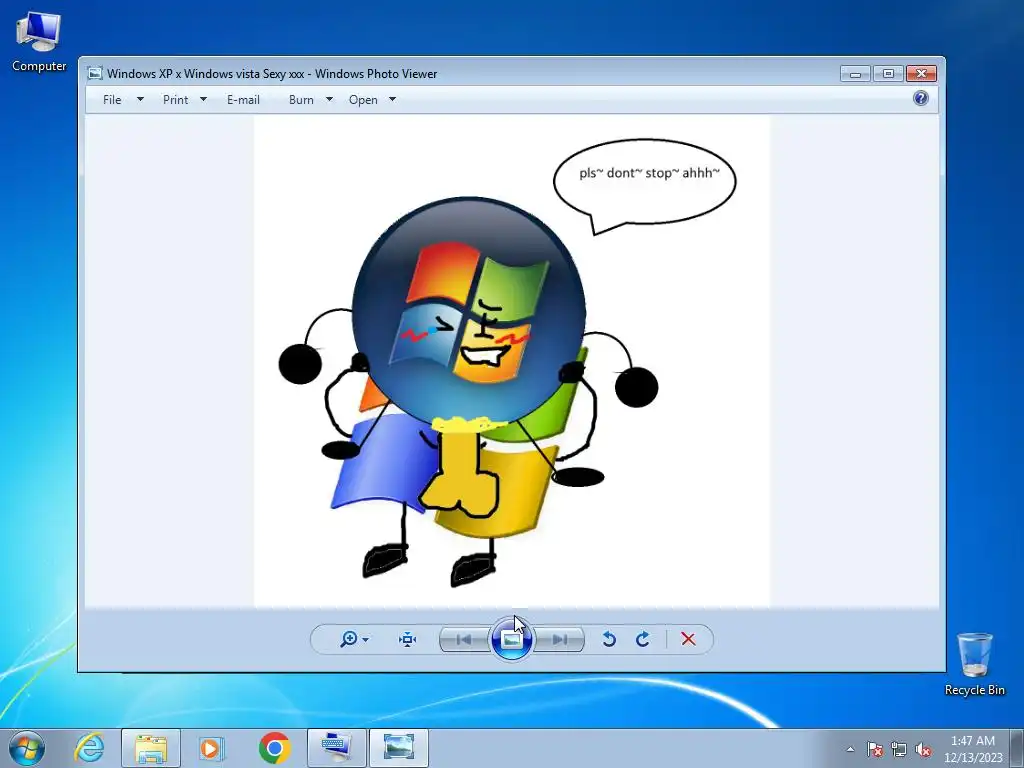The image size is (1024, 768).
Task: Maximize the Windows Photo Viewer window
Action: pos(888,74)
